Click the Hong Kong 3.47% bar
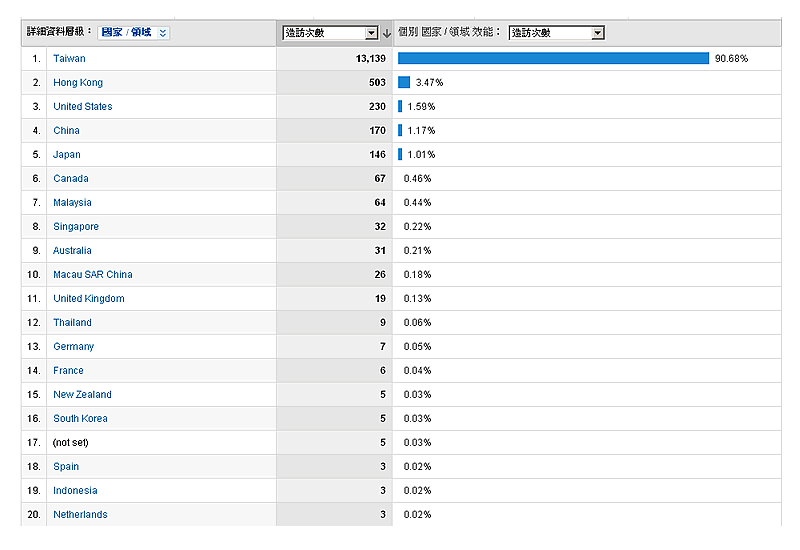 point(404,82)
